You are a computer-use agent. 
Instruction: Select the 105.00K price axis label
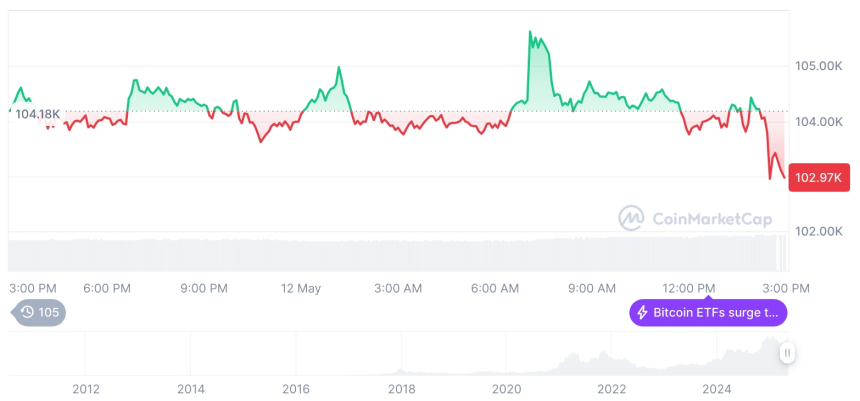(x=818, y=66)
